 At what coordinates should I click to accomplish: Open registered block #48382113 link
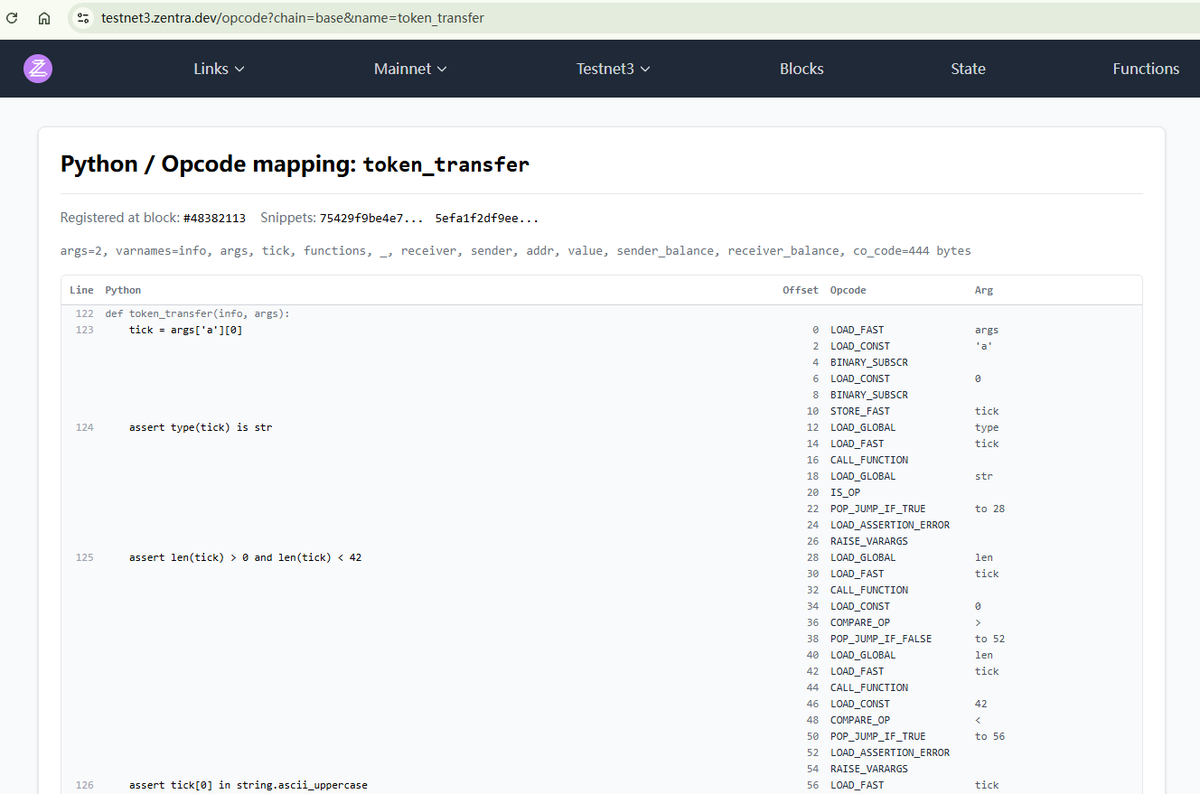tap(215, 218)
